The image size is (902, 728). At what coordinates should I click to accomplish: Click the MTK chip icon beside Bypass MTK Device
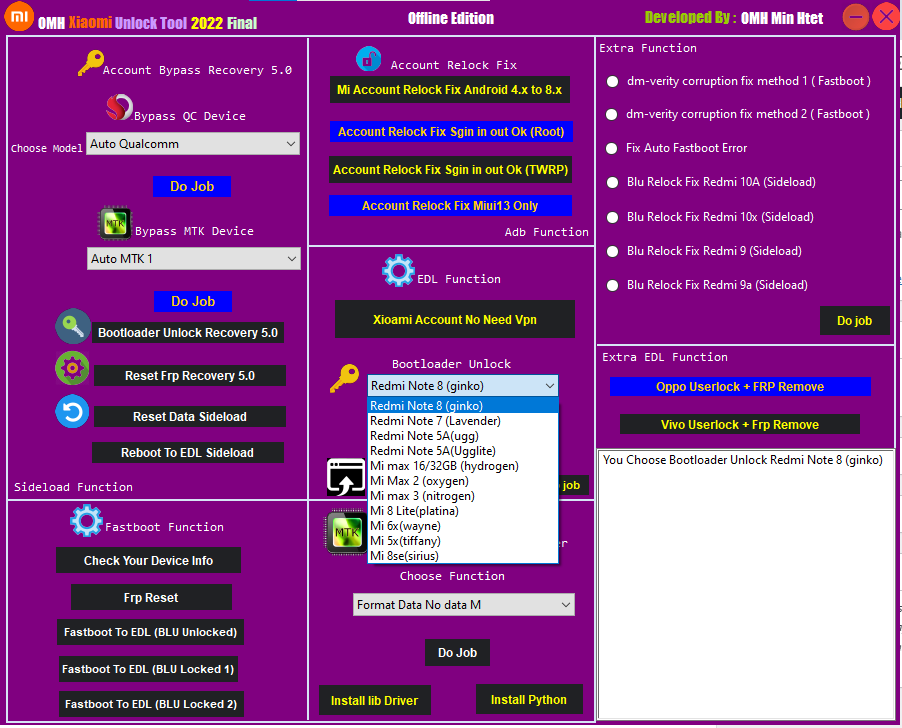coord(115,224)
